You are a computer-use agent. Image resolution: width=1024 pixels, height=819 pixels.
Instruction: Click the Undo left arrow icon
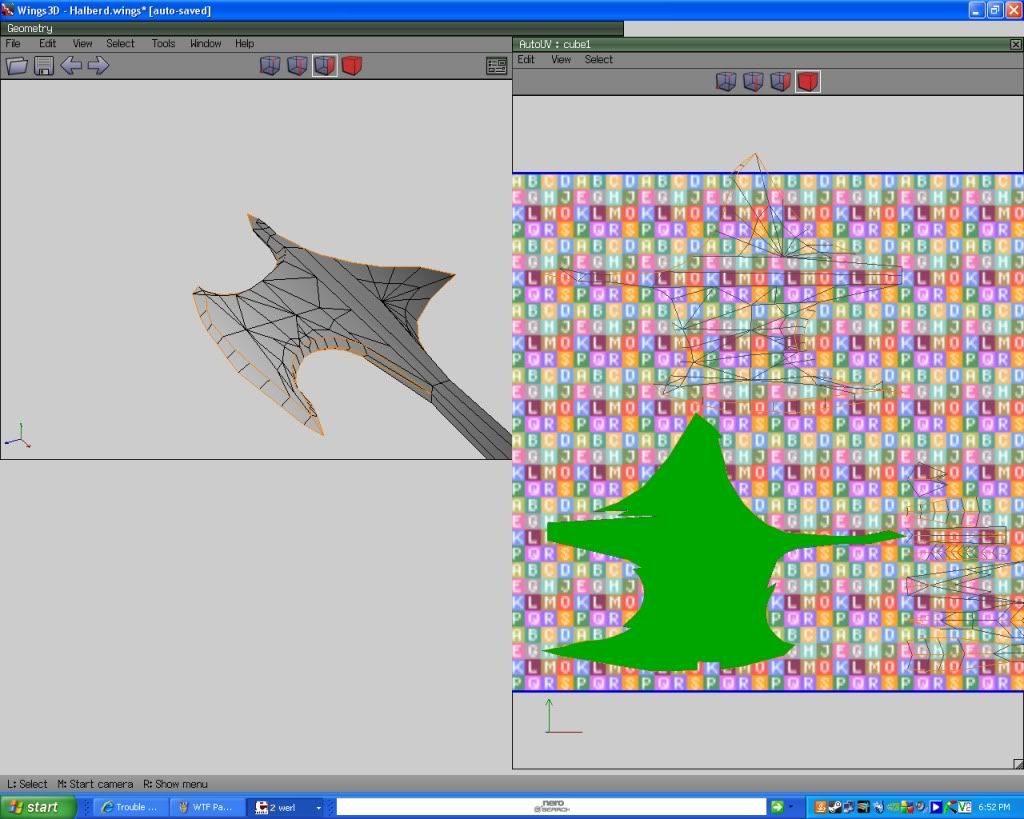[x=71, y=66]
